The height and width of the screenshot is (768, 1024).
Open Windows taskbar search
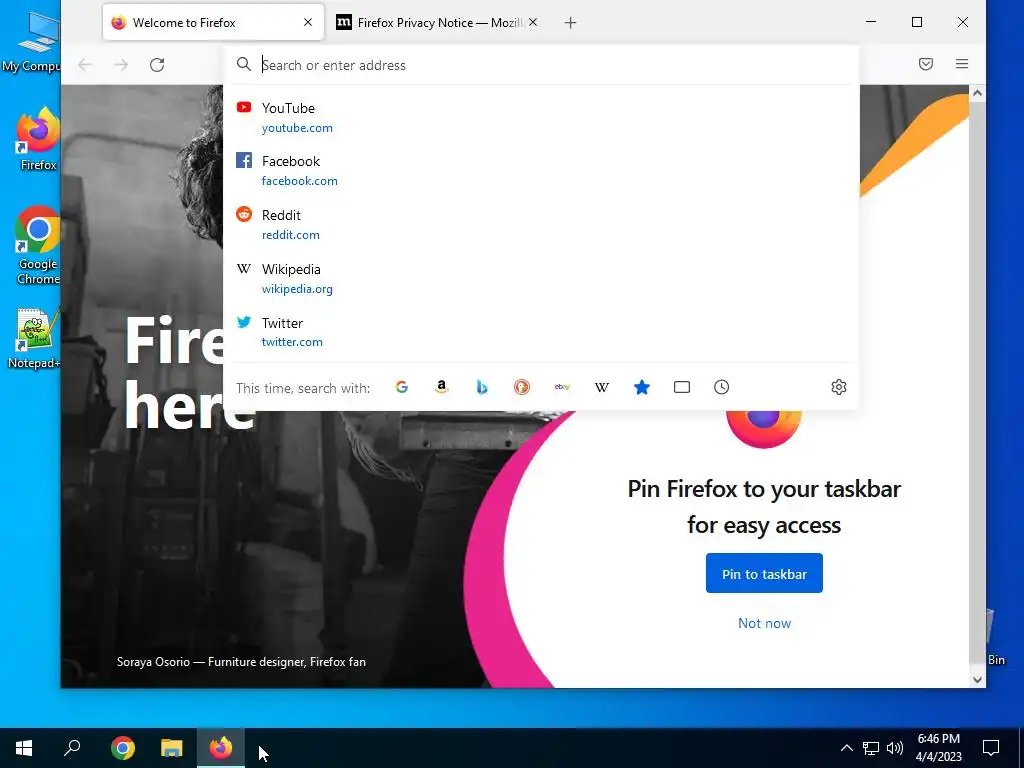tap(72, 748)
